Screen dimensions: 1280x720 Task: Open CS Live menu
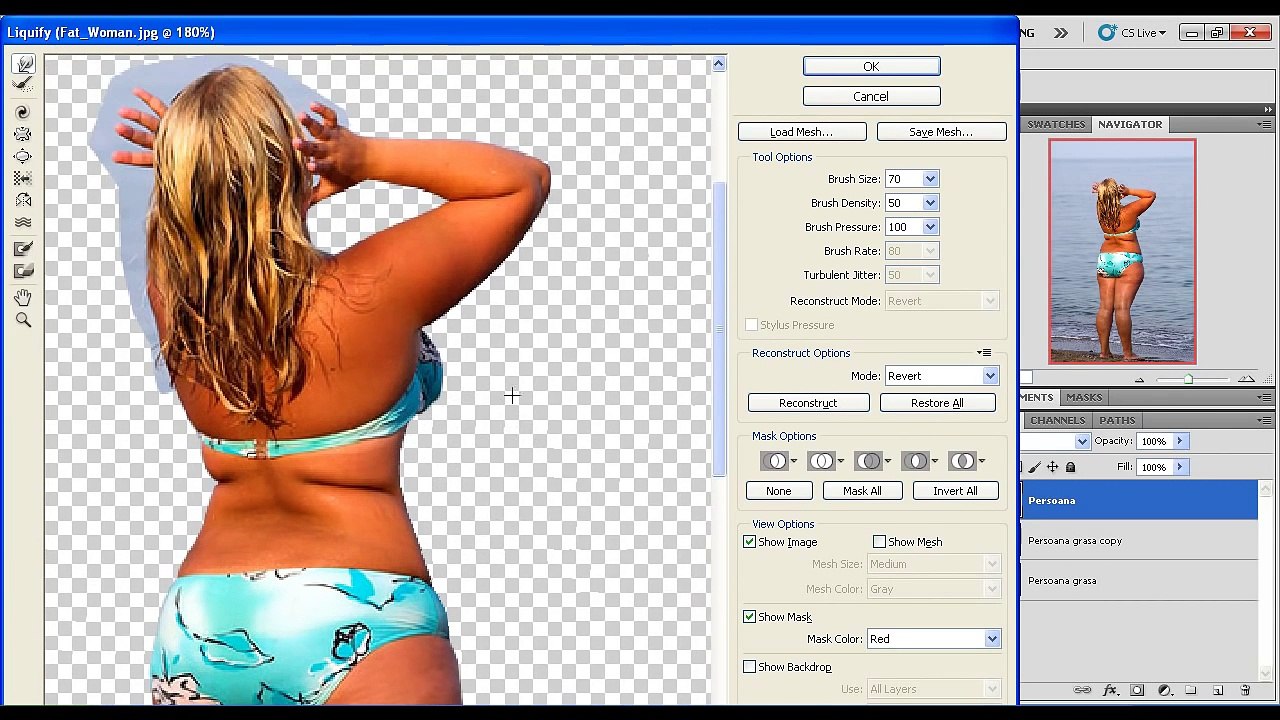pos(1132,33)
